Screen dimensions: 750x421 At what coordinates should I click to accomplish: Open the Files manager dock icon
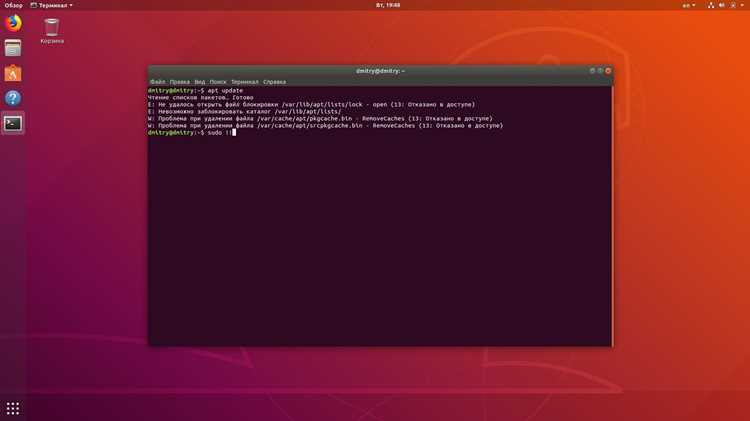pos(13,48)
